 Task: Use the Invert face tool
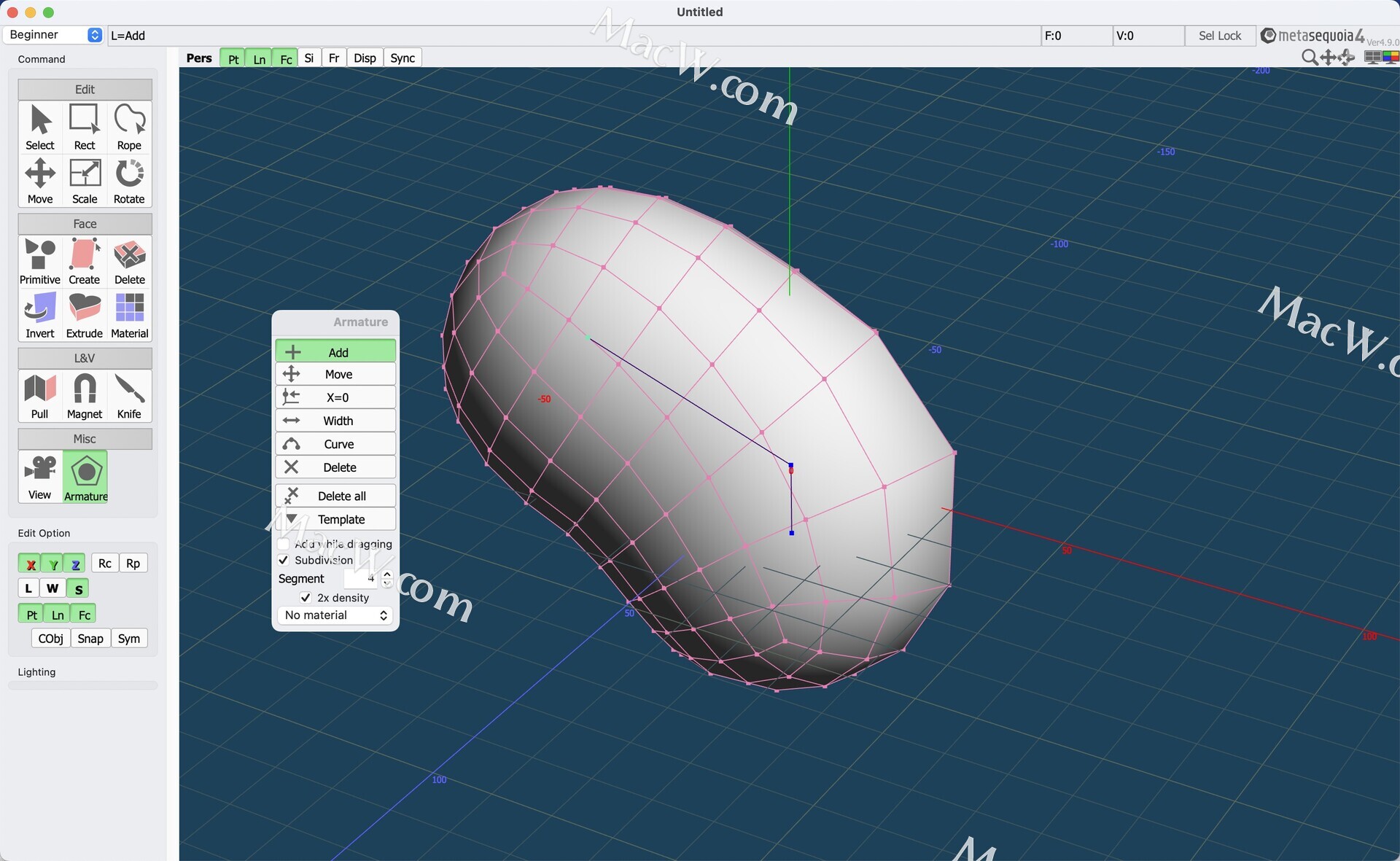[x=40, y=315]
